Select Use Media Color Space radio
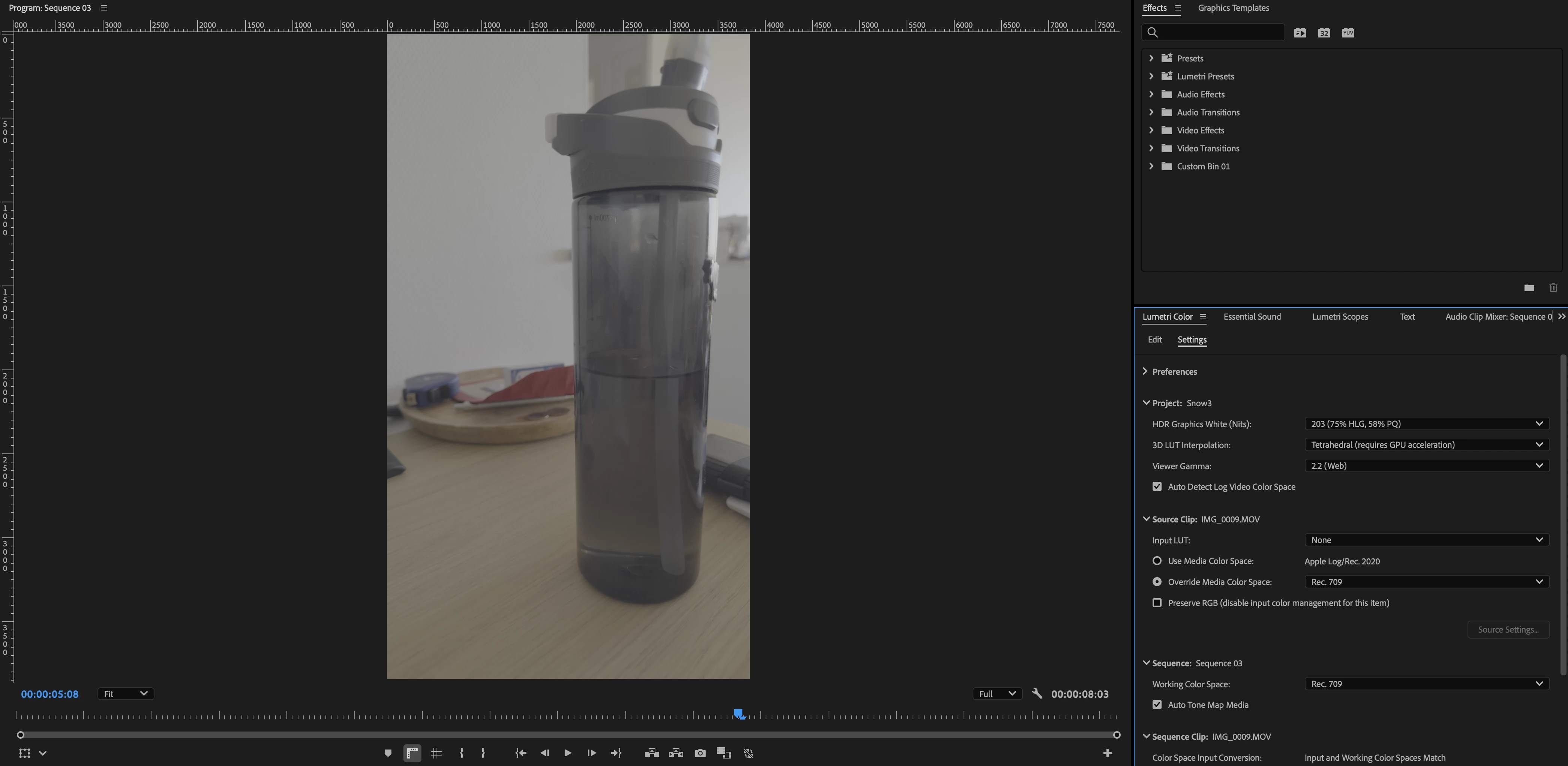The width and height of the screenshot is (1568, 766). pyautogui.click(x=1157, y=561)
